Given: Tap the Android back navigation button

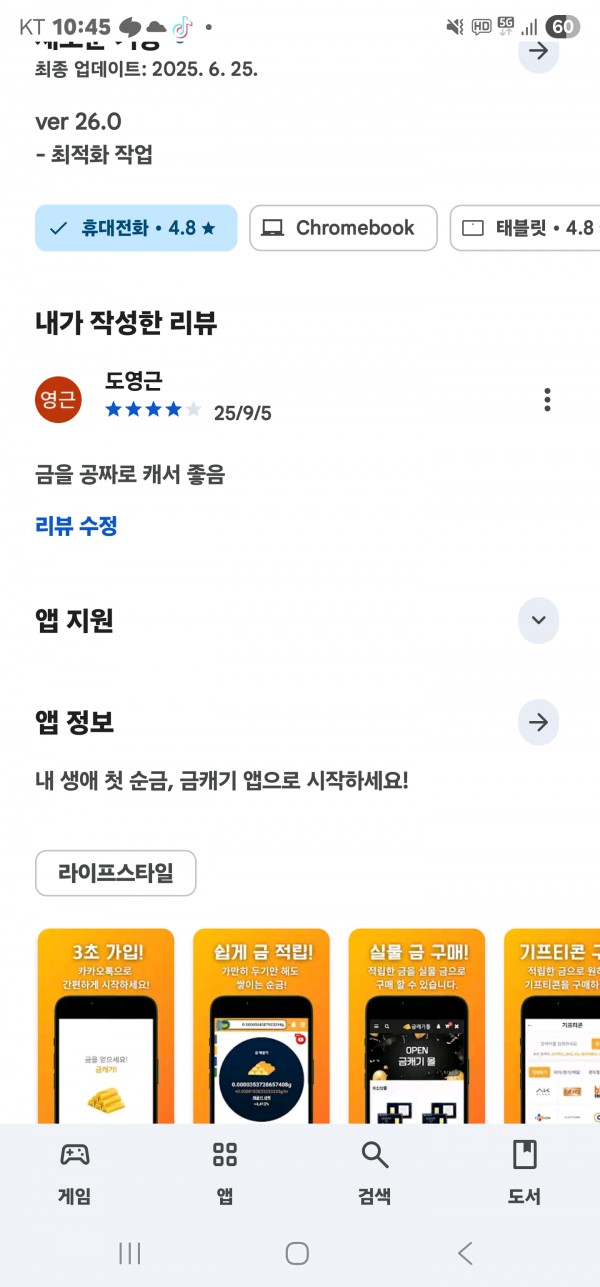Looking at the screenshot, I should (464, 1253).
